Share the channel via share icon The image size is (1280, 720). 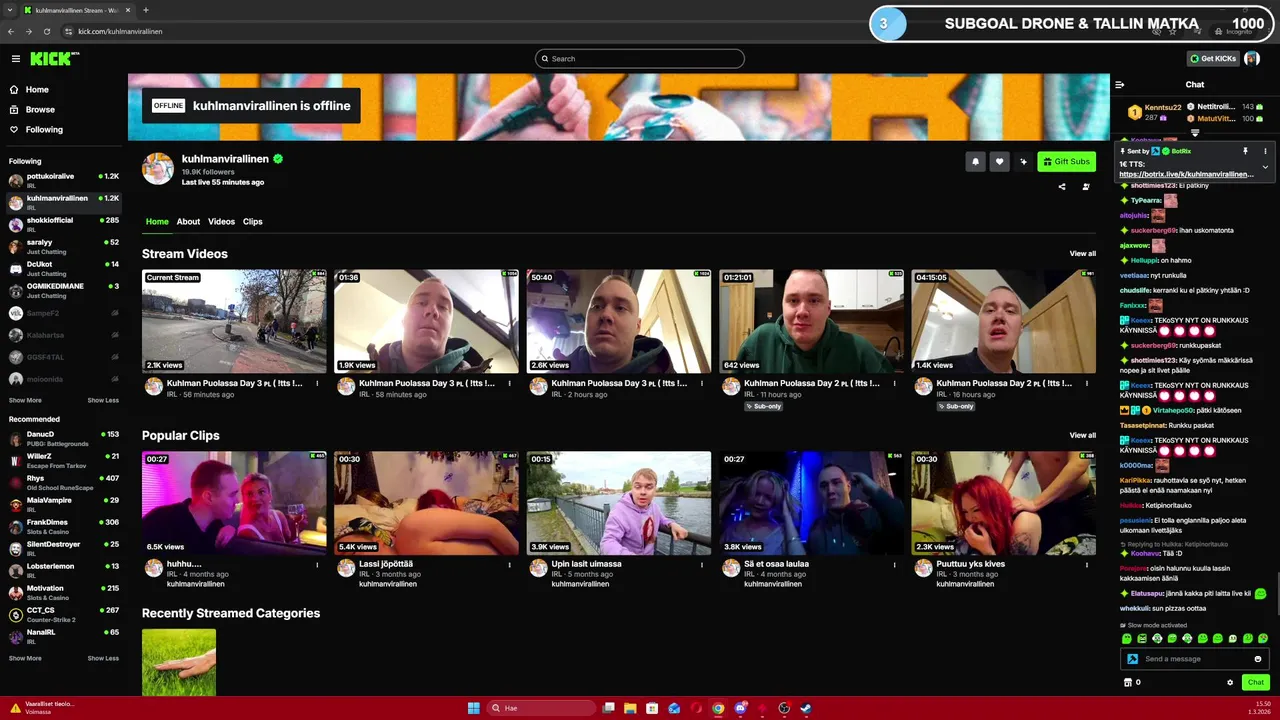(x=1062, y=186)
